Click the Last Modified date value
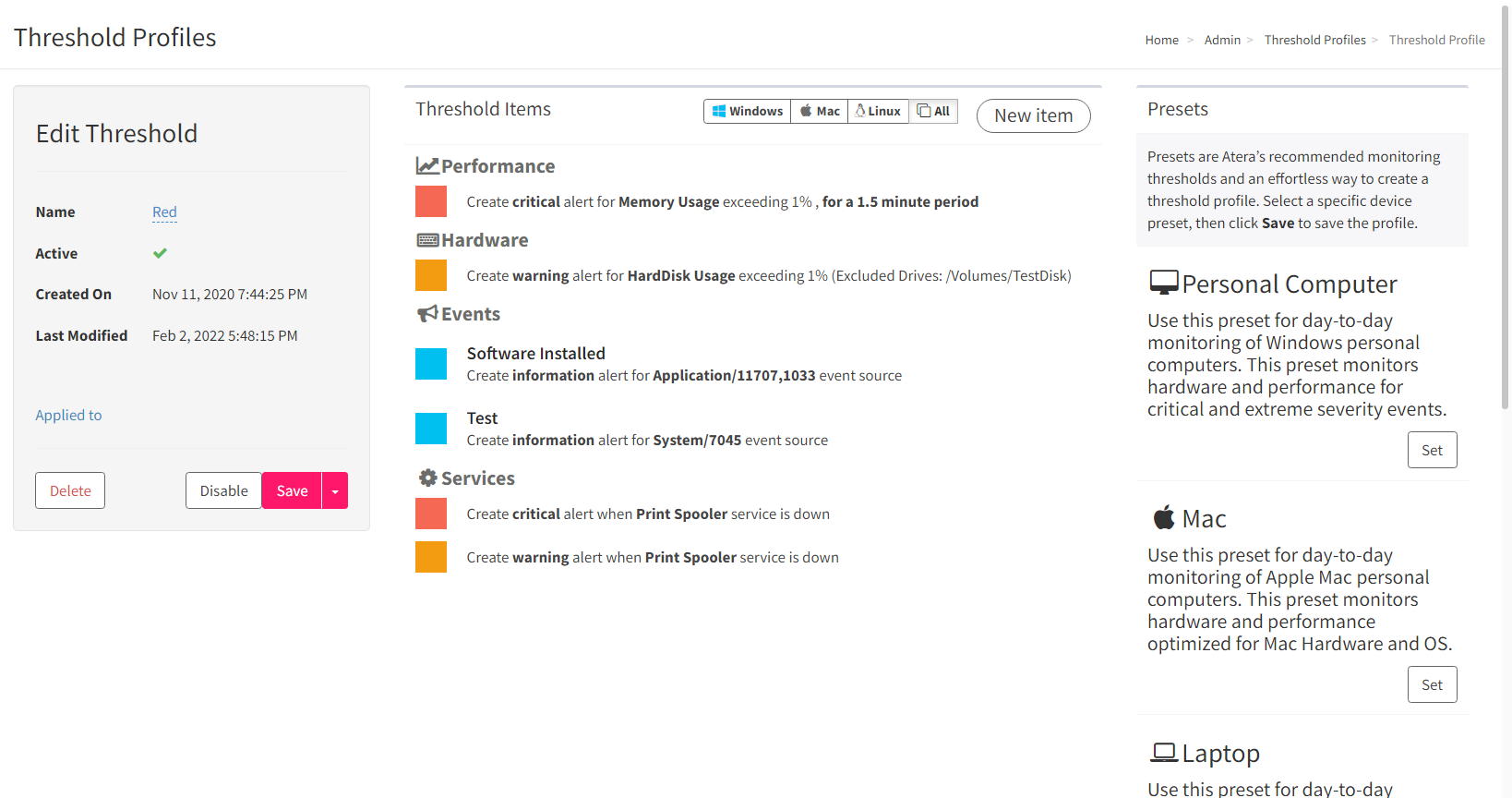Screen dimensions: 1512x798 pos(225,336)
